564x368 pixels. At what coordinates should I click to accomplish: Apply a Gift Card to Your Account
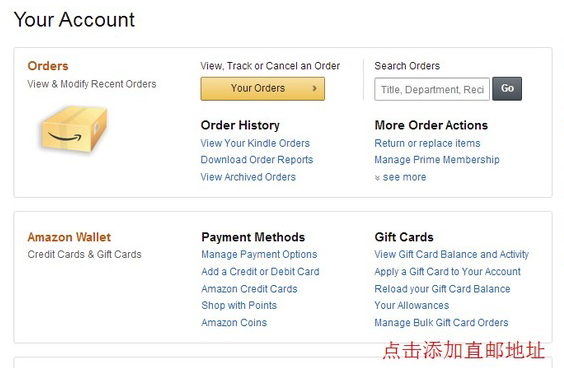(447, 272)
